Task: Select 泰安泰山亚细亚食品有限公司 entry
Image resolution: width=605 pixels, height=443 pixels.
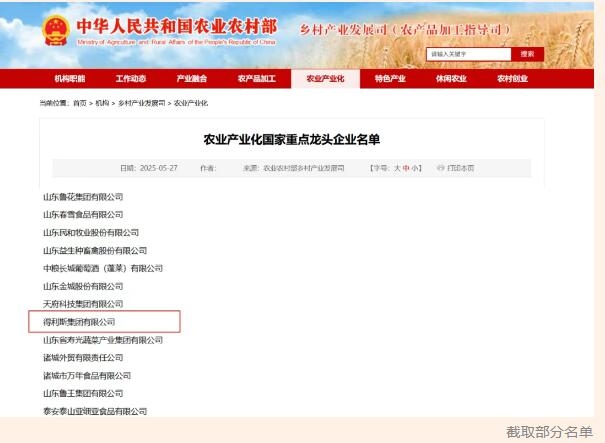Action: coord(95,411)
